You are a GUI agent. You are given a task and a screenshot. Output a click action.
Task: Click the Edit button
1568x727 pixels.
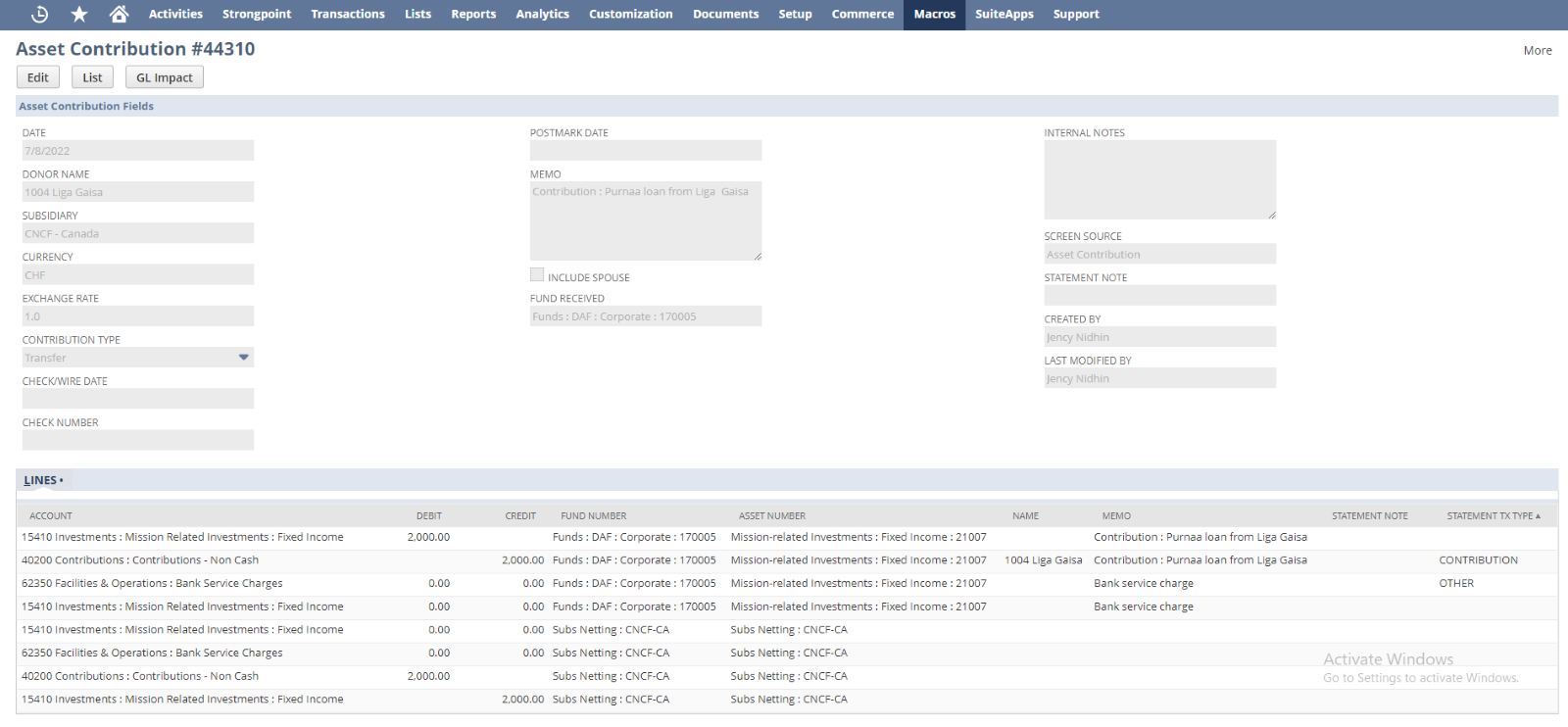[38, 77]
